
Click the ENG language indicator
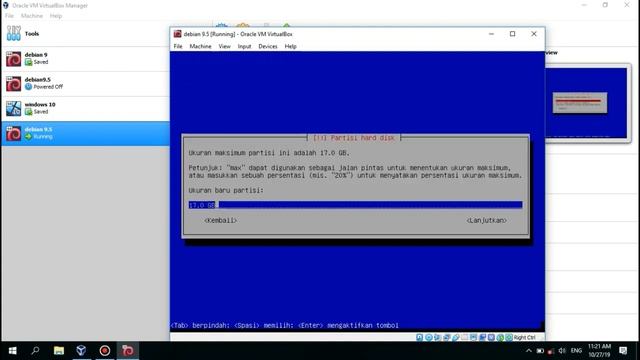point(576,351)
